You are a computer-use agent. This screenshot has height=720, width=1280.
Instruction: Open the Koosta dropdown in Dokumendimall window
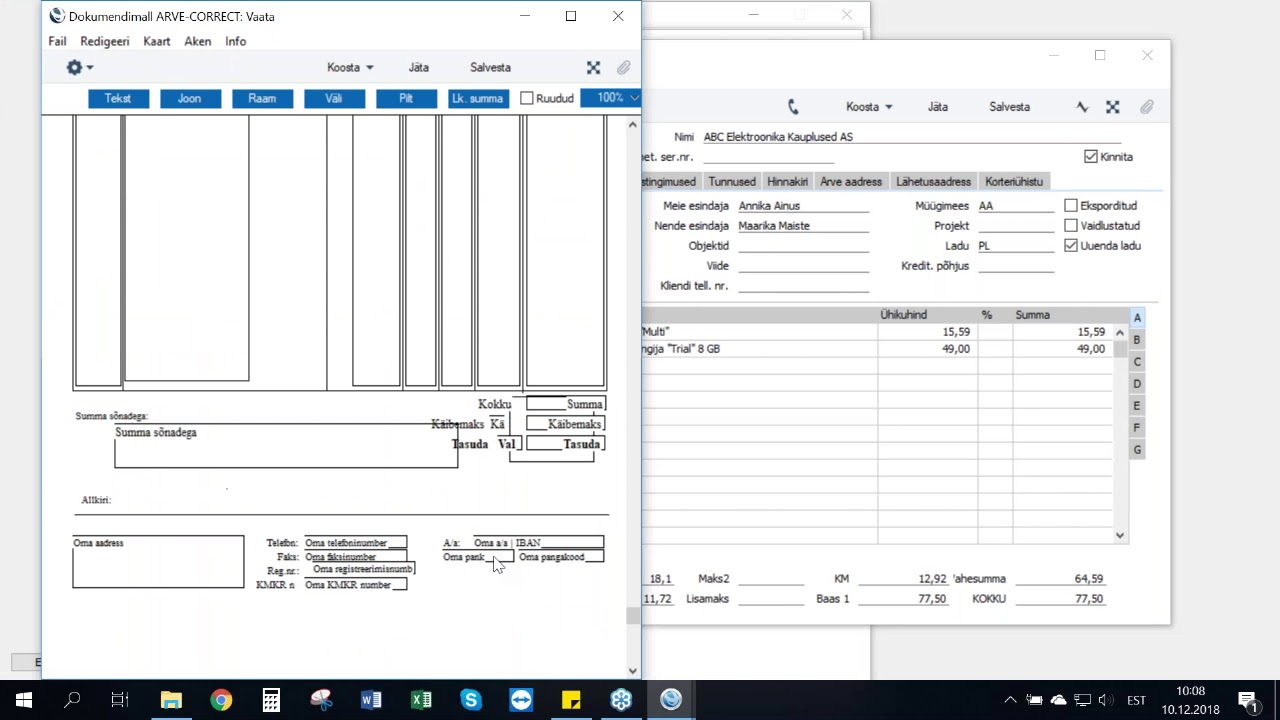[350, 67]
